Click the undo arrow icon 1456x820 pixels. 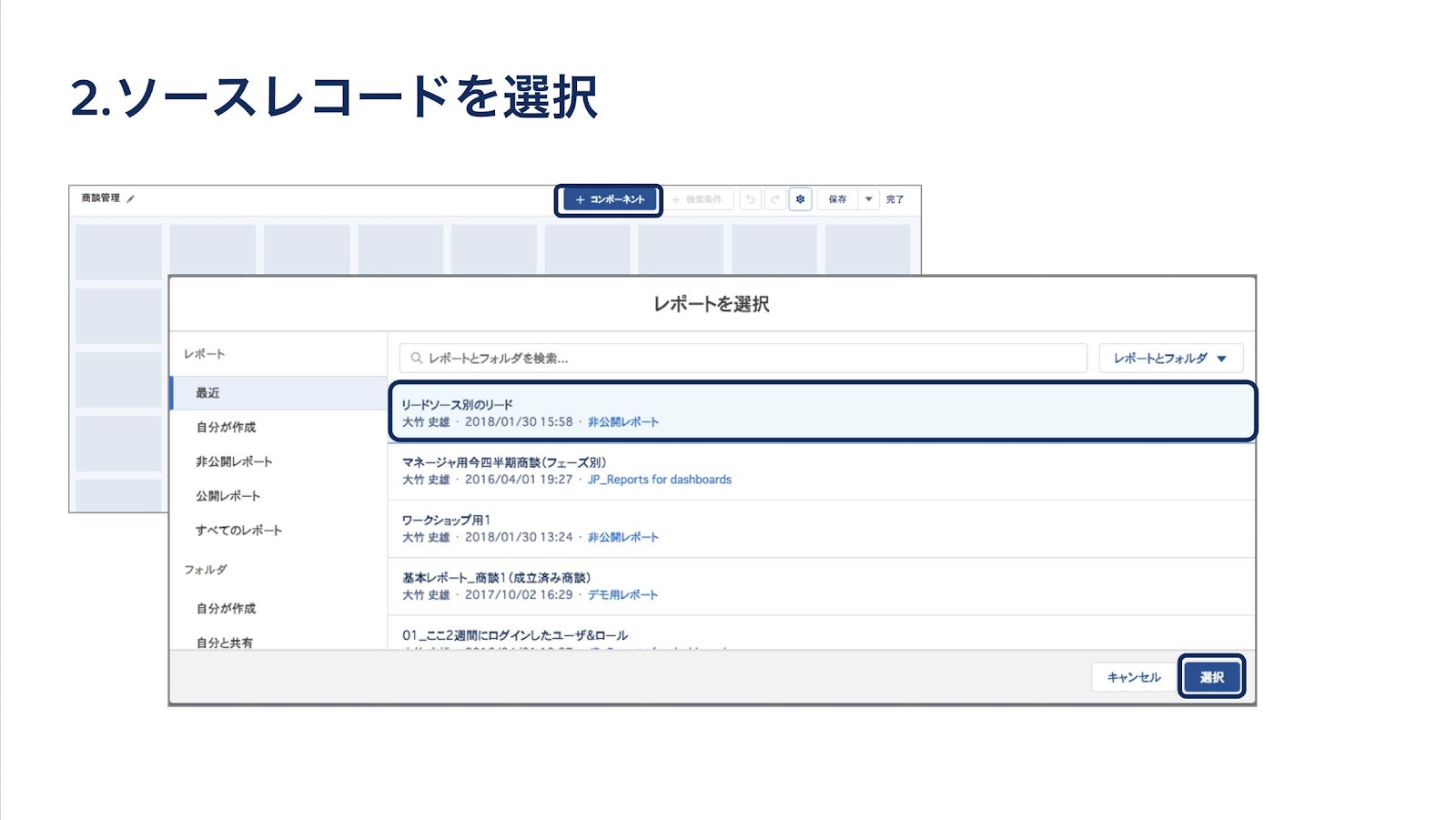click(751, 199)
